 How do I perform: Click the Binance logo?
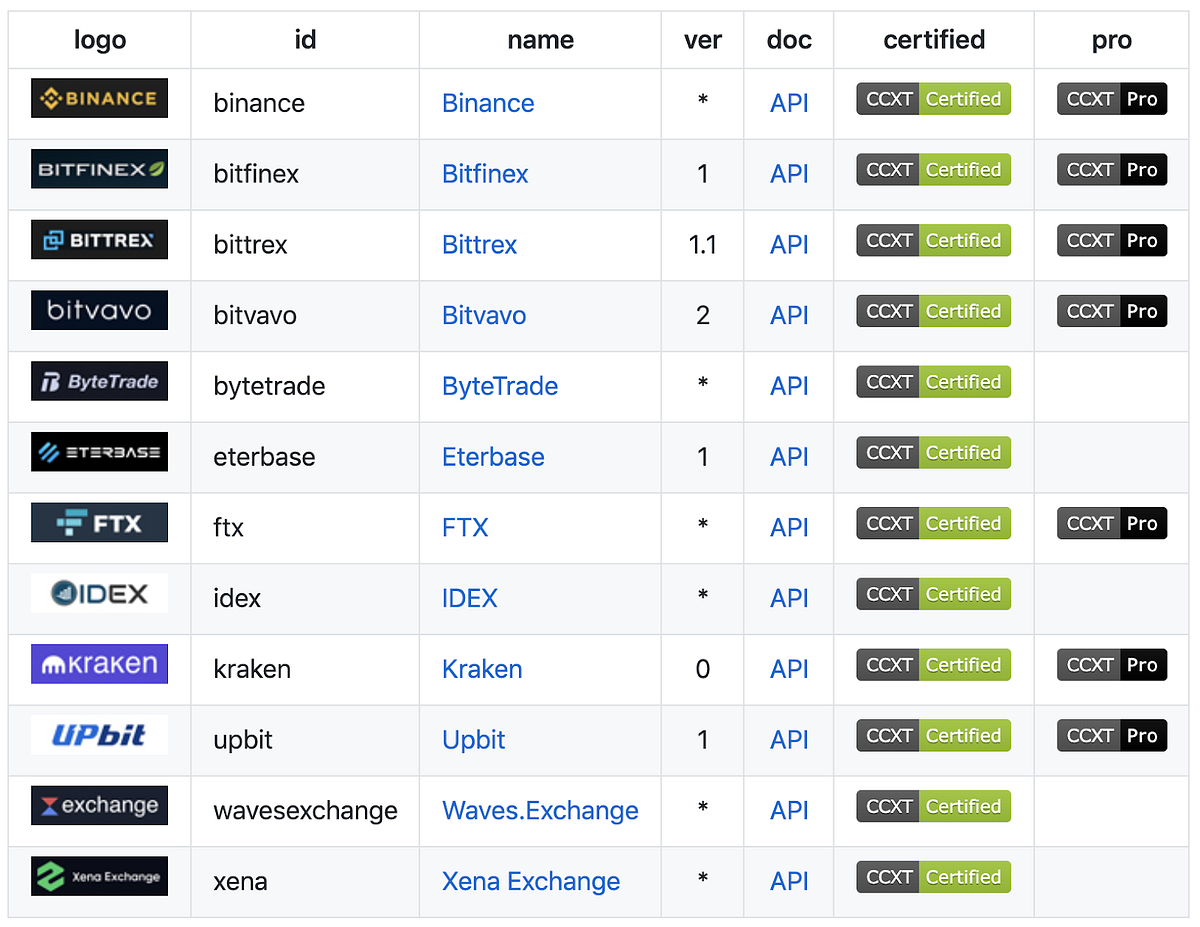click(x=99, y=98)
